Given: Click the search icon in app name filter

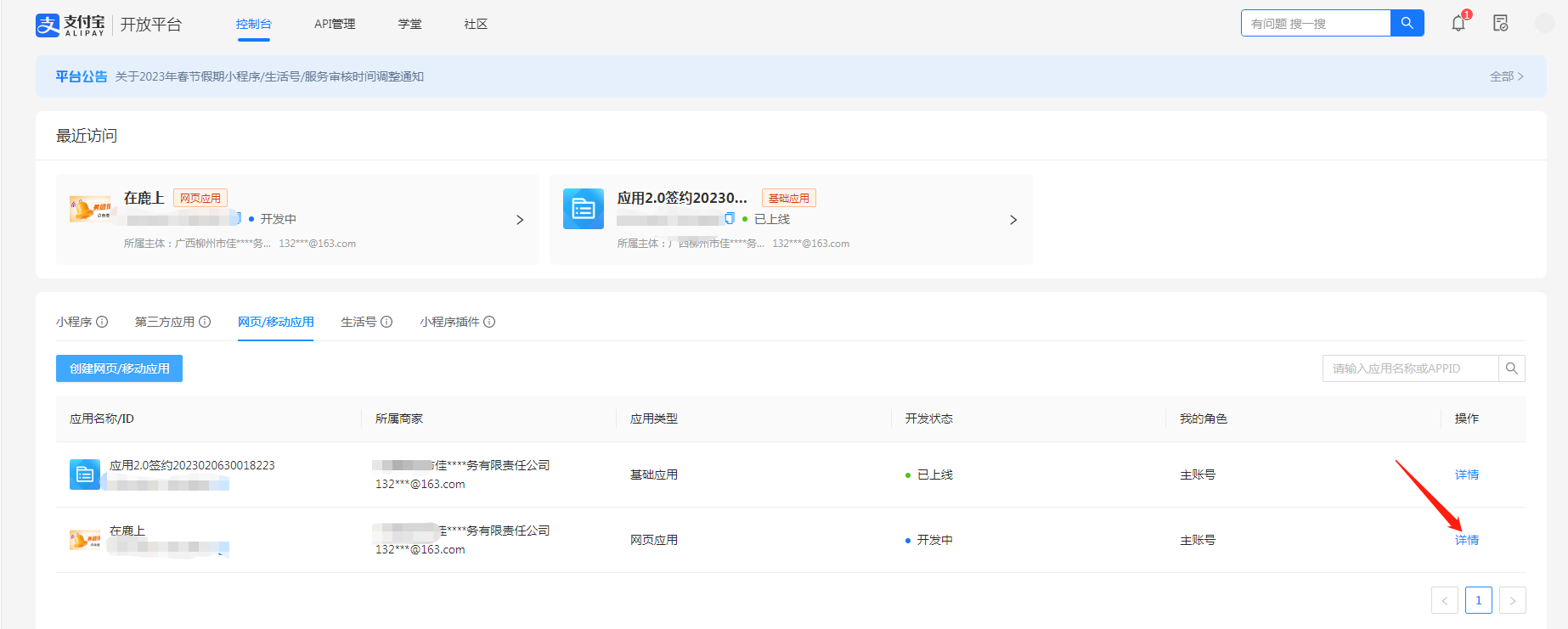Looking at the screenshot, I should pos(1511,368).
